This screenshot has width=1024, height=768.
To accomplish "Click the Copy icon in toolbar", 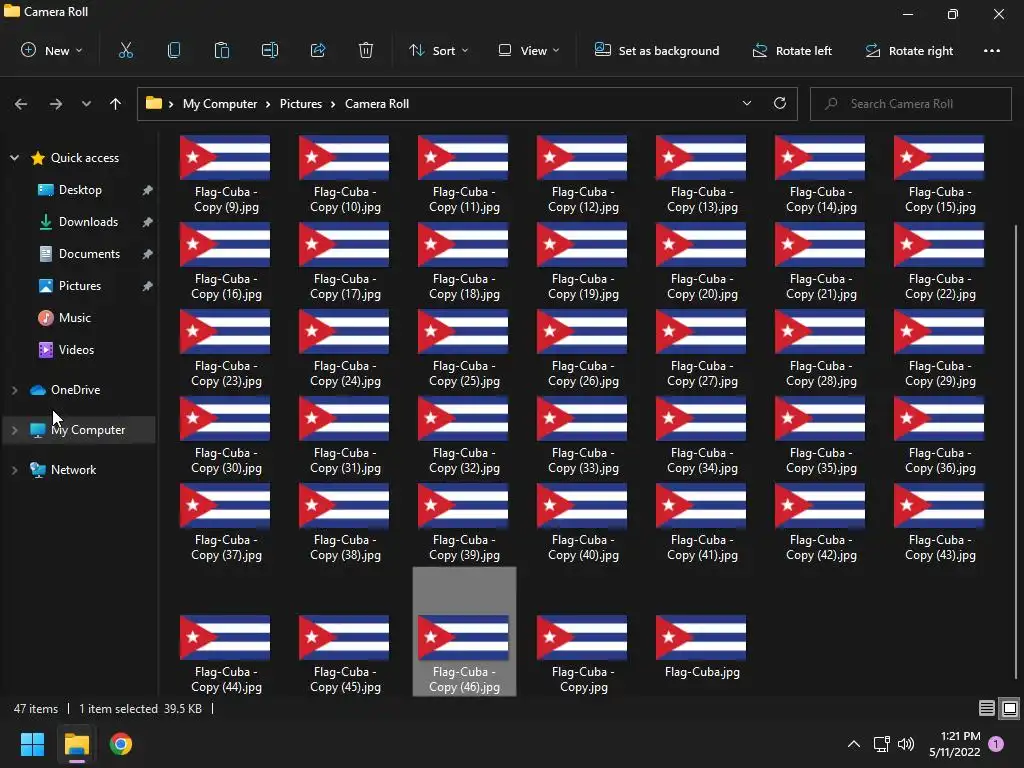I will pos(174,50).
